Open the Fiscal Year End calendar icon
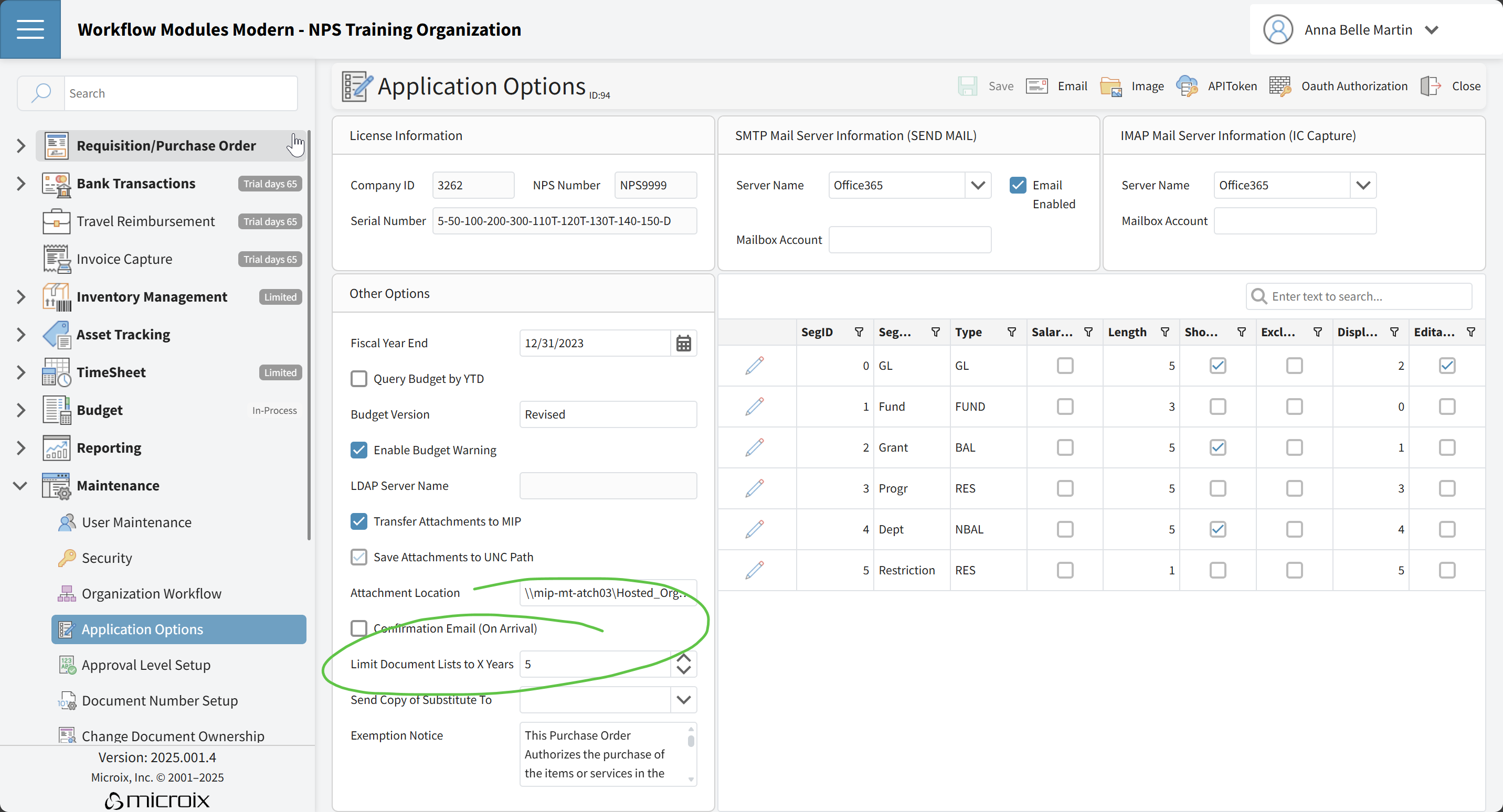 click(683, 343)
